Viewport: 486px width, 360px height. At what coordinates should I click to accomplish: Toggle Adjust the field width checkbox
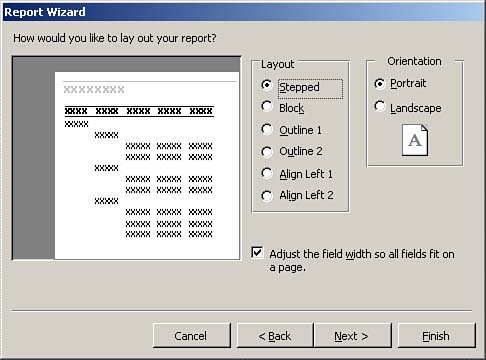pyautogui.click(x=257, y=253)
